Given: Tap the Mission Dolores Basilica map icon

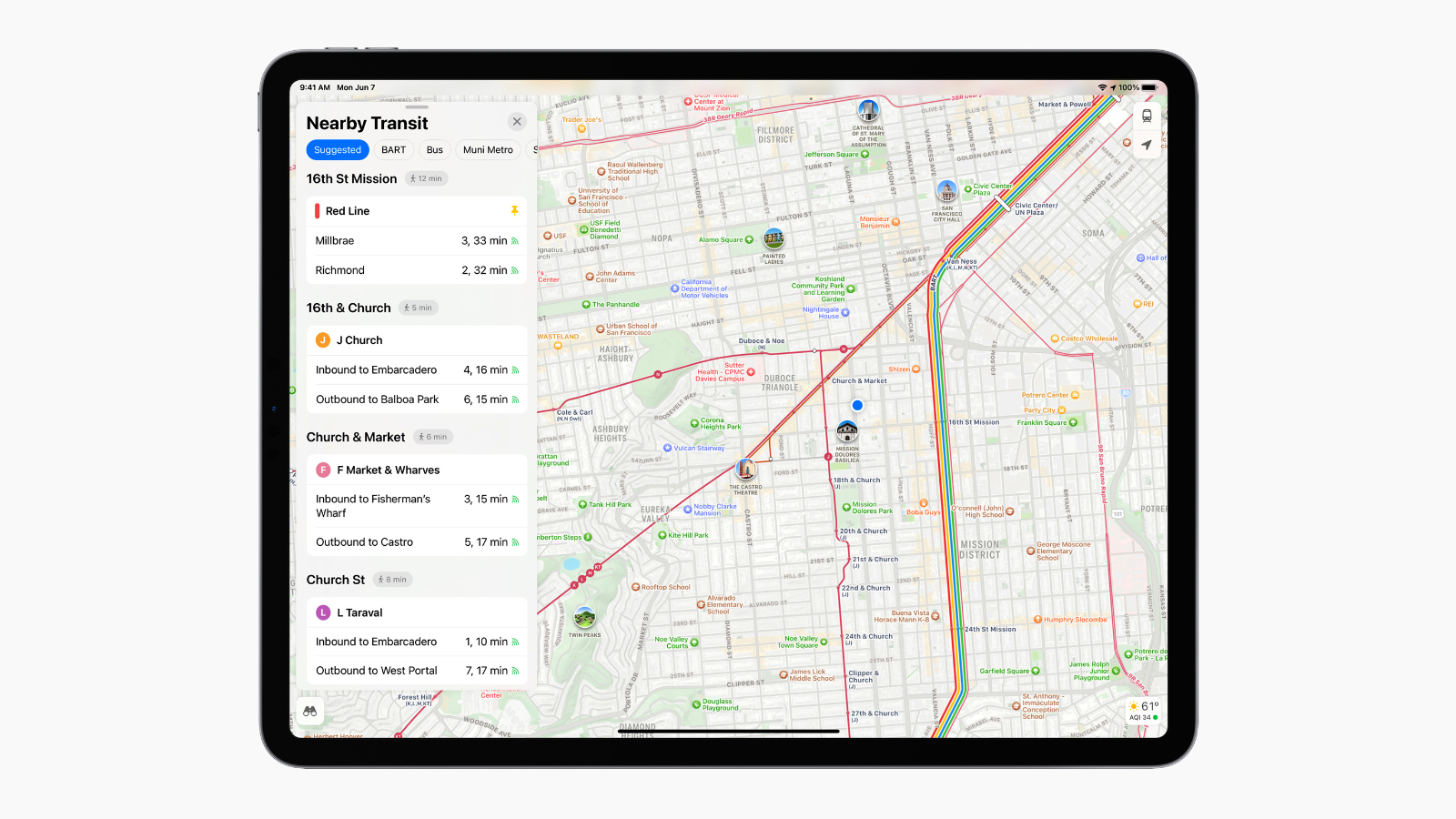Looking at the screenshot, I should [848, 432].
